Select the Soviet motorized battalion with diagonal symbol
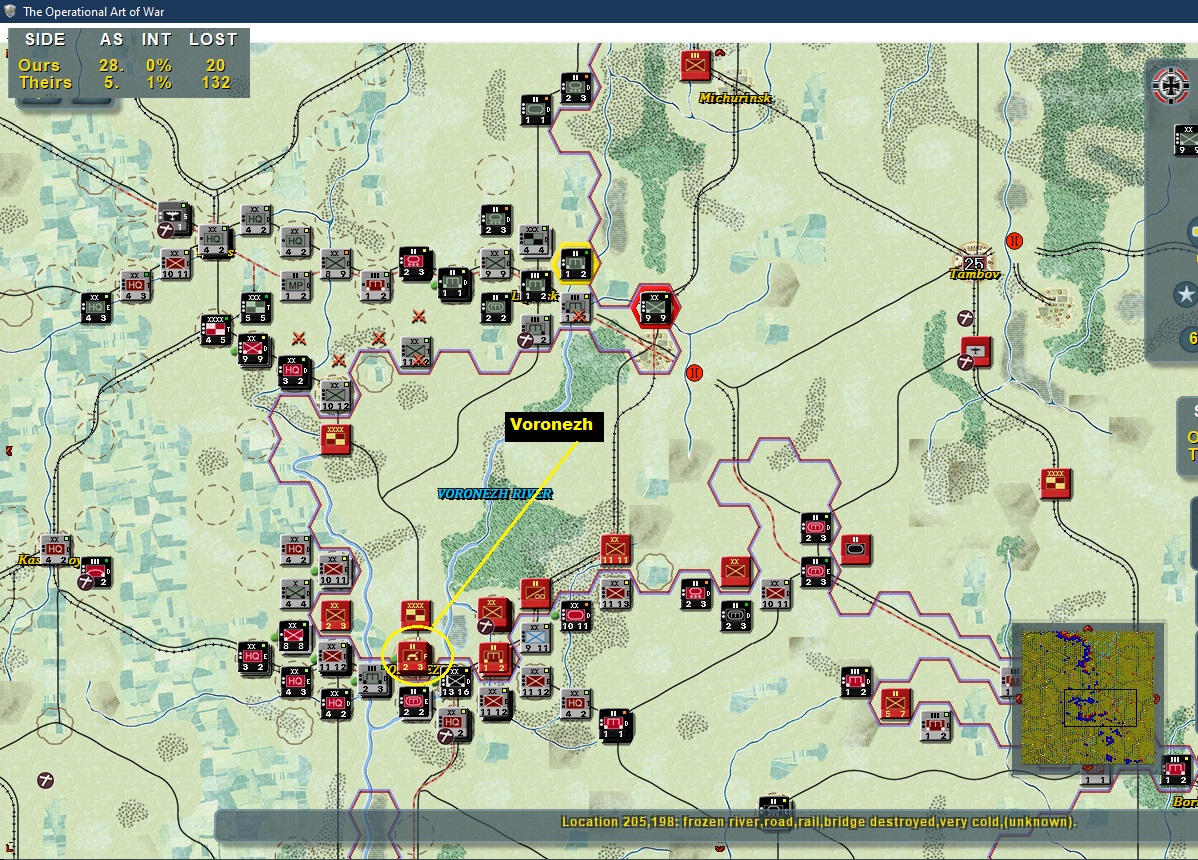 [536, 593]
